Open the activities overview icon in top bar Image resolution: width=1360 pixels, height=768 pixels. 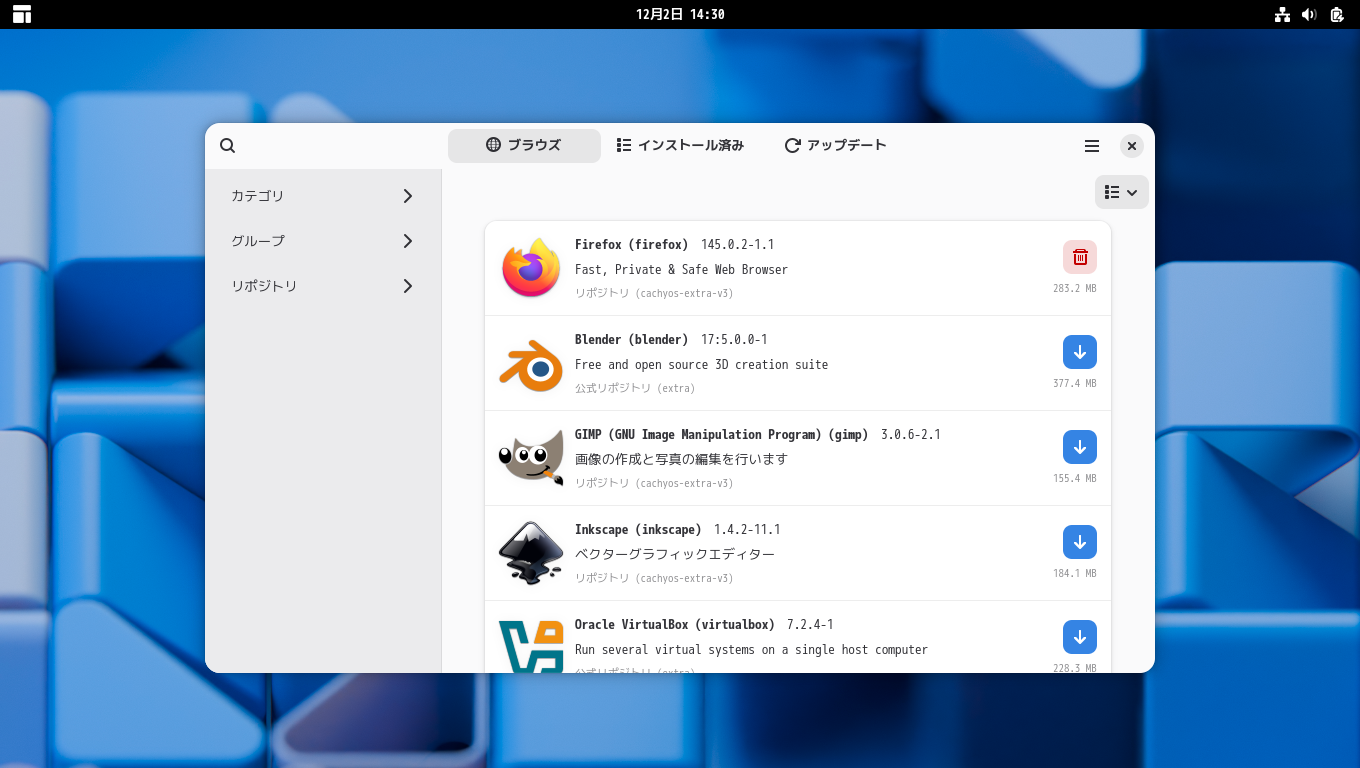point(22,14)
